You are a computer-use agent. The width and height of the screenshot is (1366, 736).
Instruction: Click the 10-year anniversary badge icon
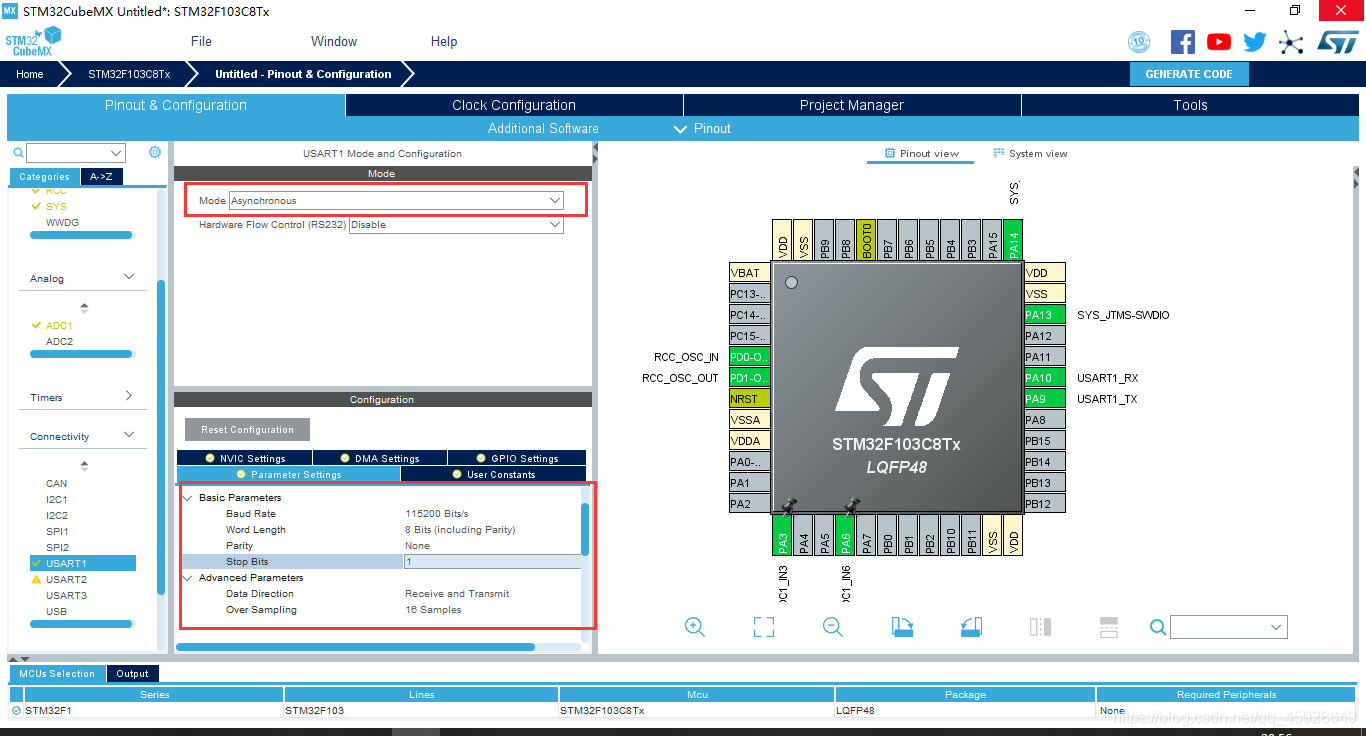tap(1139, 42)
